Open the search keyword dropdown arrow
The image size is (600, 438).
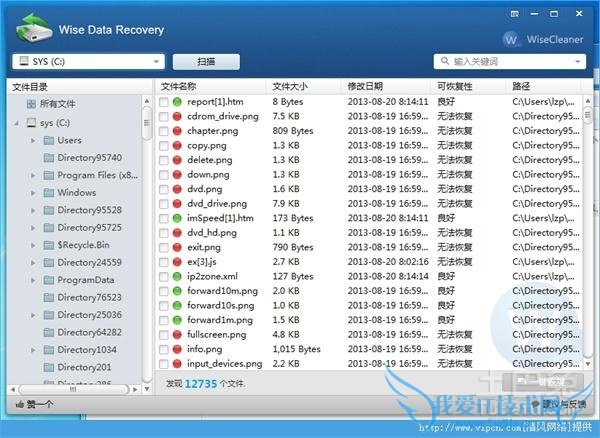click(577, 62)
